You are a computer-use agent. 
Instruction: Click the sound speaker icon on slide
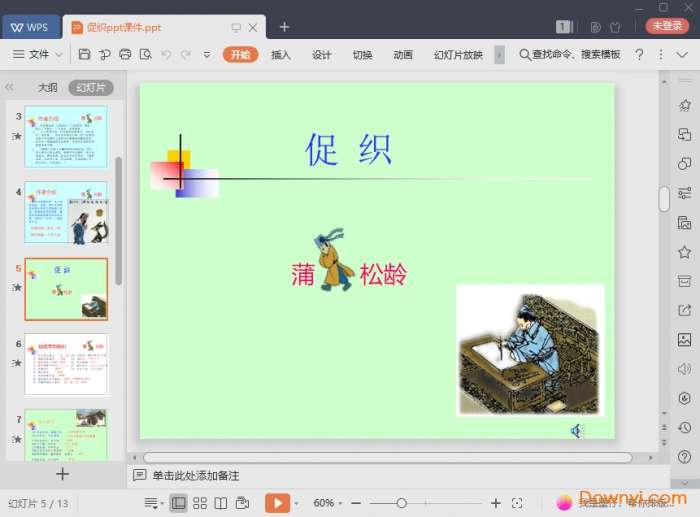click(x=577, y=431)
